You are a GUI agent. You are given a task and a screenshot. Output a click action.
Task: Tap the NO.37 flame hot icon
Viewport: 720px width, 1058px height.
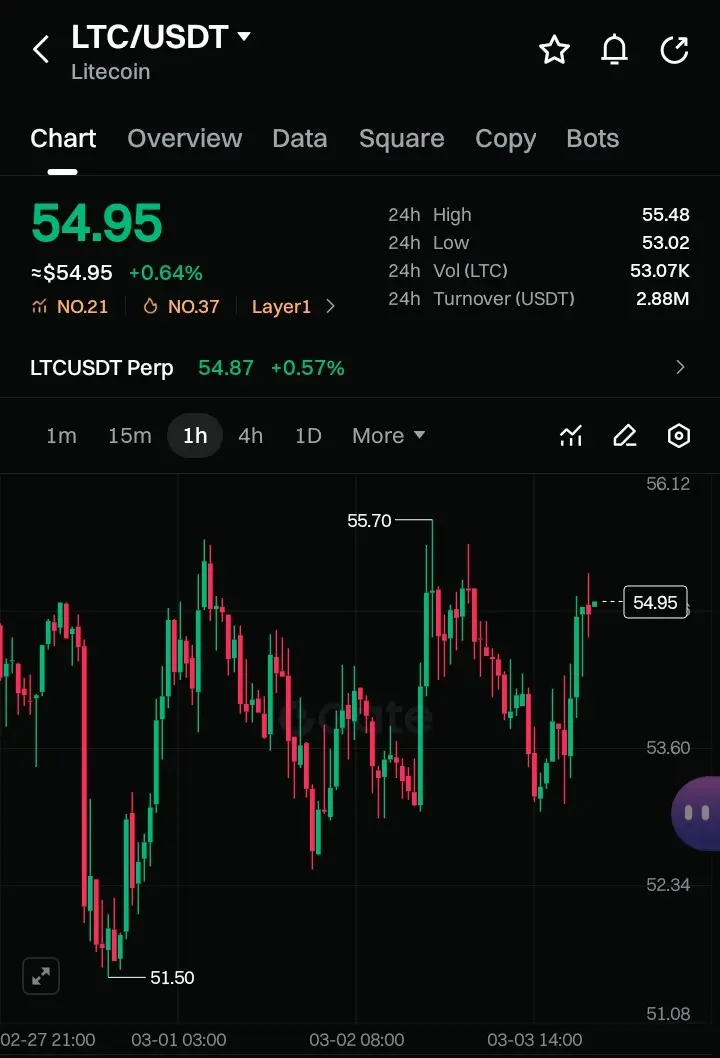(150, 306)
